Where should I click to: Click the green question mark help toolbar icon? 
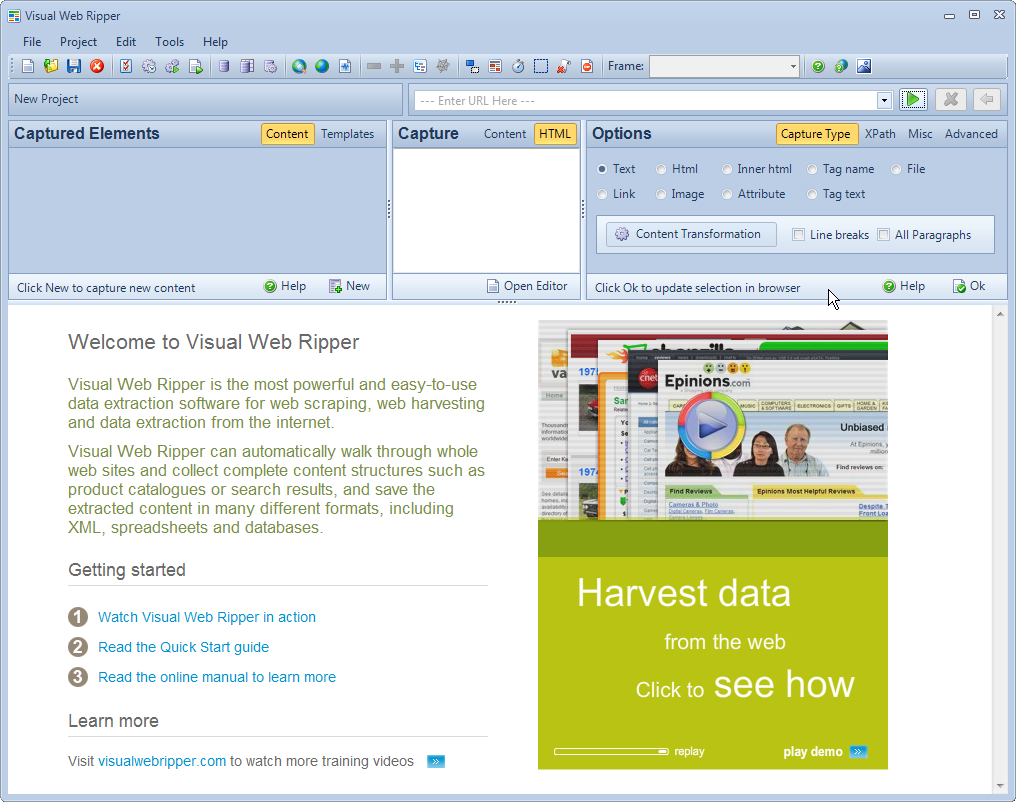pos(818,66)
